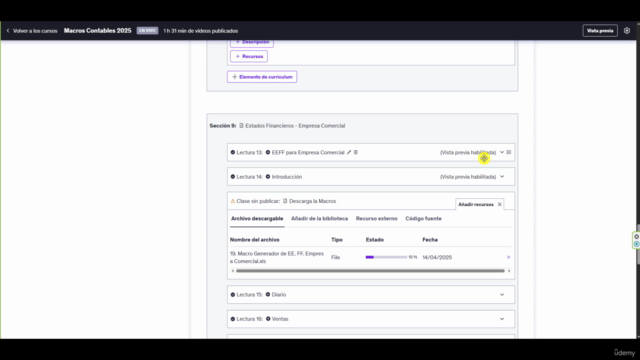Screen dimensions: 640x360
Task: Click warning icon by Clase sin publicar
Action: coord(233,201)
